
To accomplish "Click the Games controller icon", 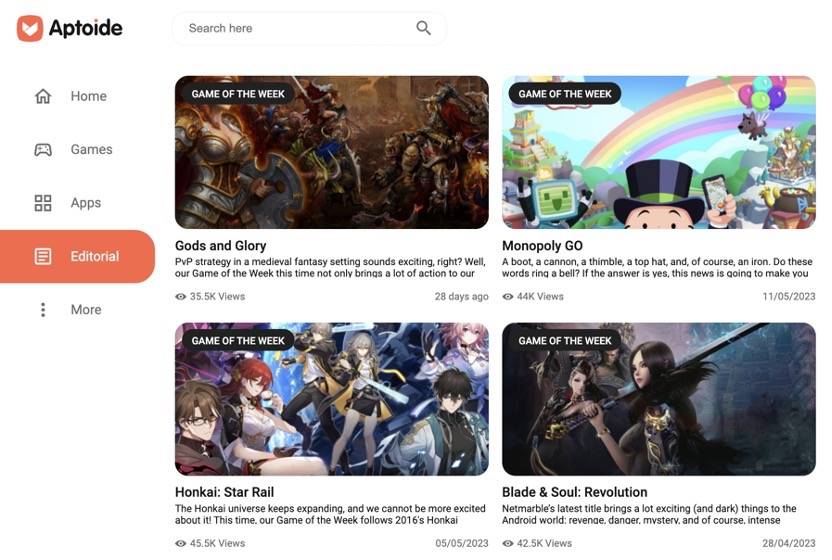I will pyautogui.click(x=43, y=150).
